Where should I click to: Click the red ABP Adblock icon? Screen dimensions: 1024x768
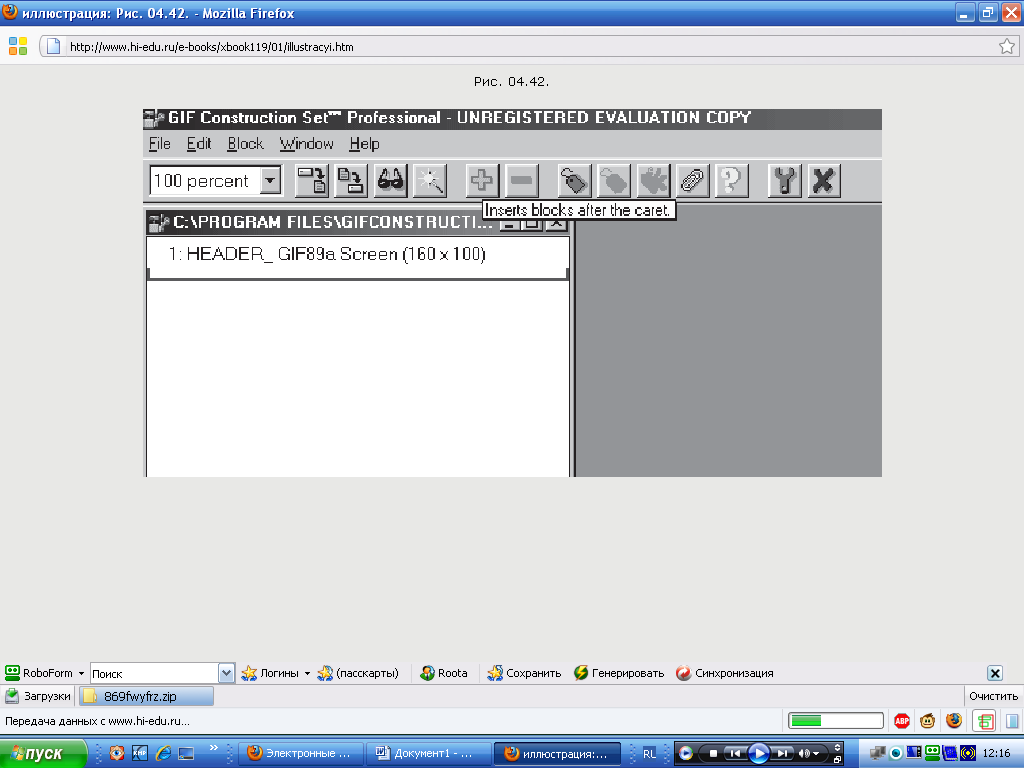pyautogui.click(x=902, y=721)
